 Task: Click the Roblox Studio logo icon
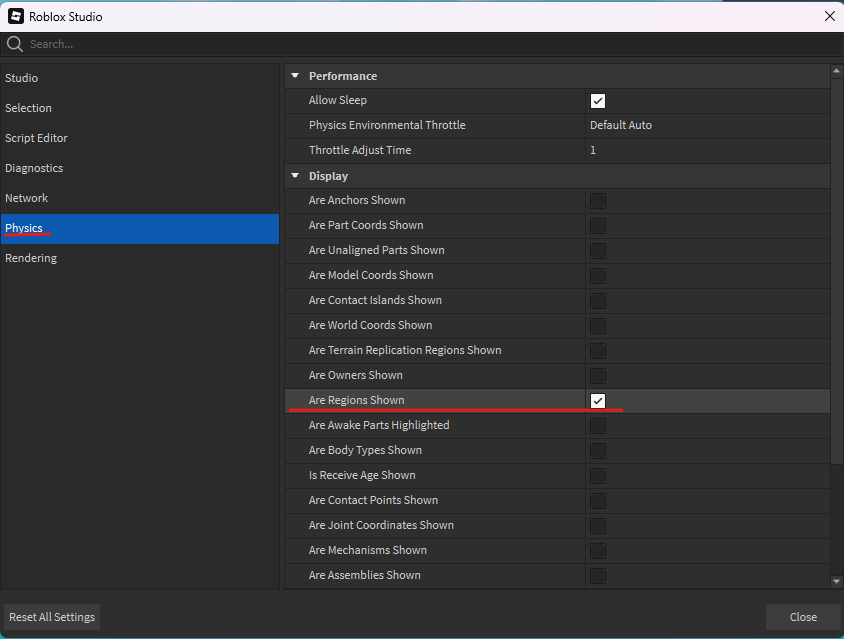16,16
